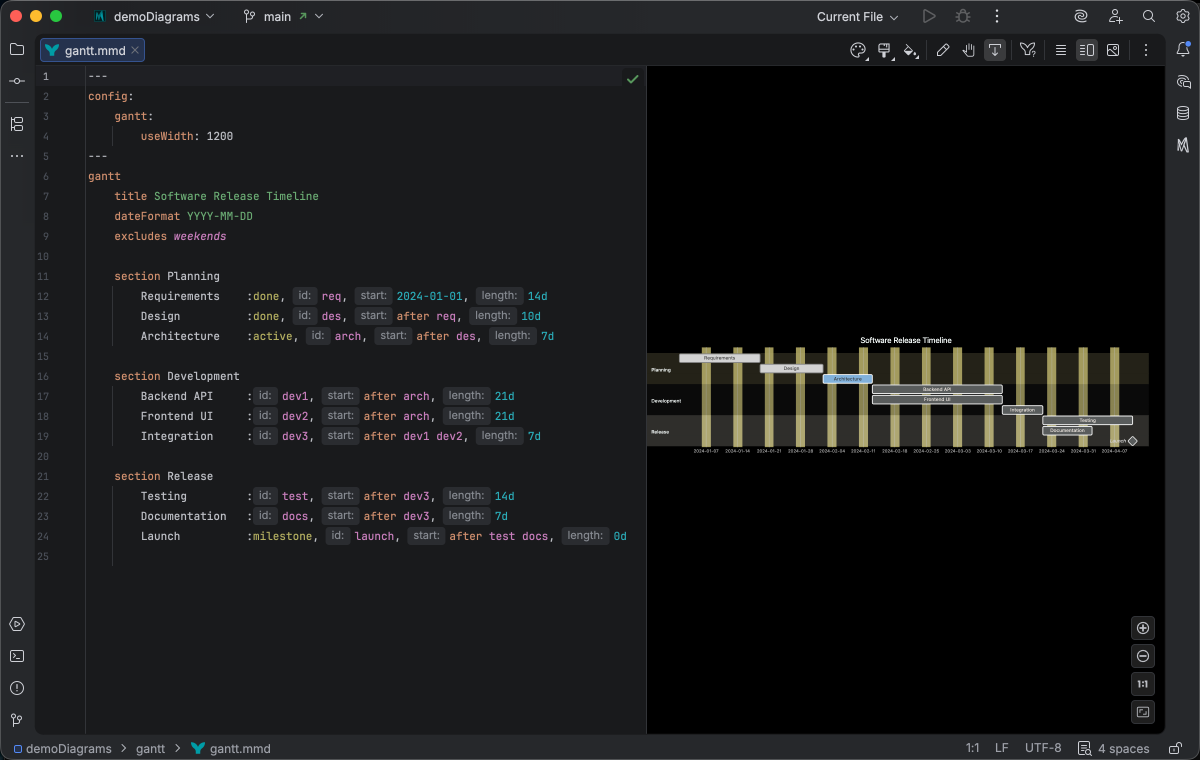The height and width of the screenshot is (760, 1200).
Task: Open Code With Me add-user icon
Action: [x=1115, y=16]
